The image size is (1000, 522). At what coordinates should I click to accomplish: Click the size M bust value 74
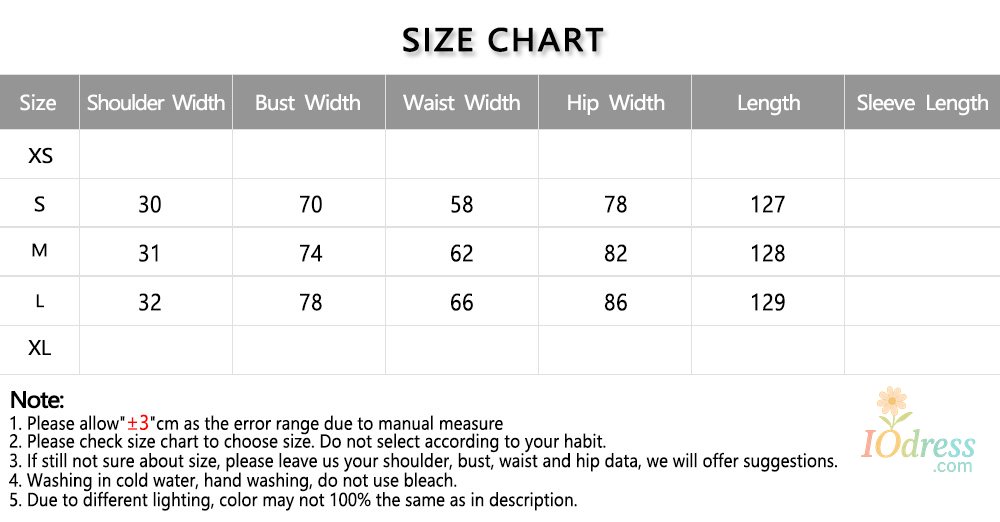pos(311,253)
